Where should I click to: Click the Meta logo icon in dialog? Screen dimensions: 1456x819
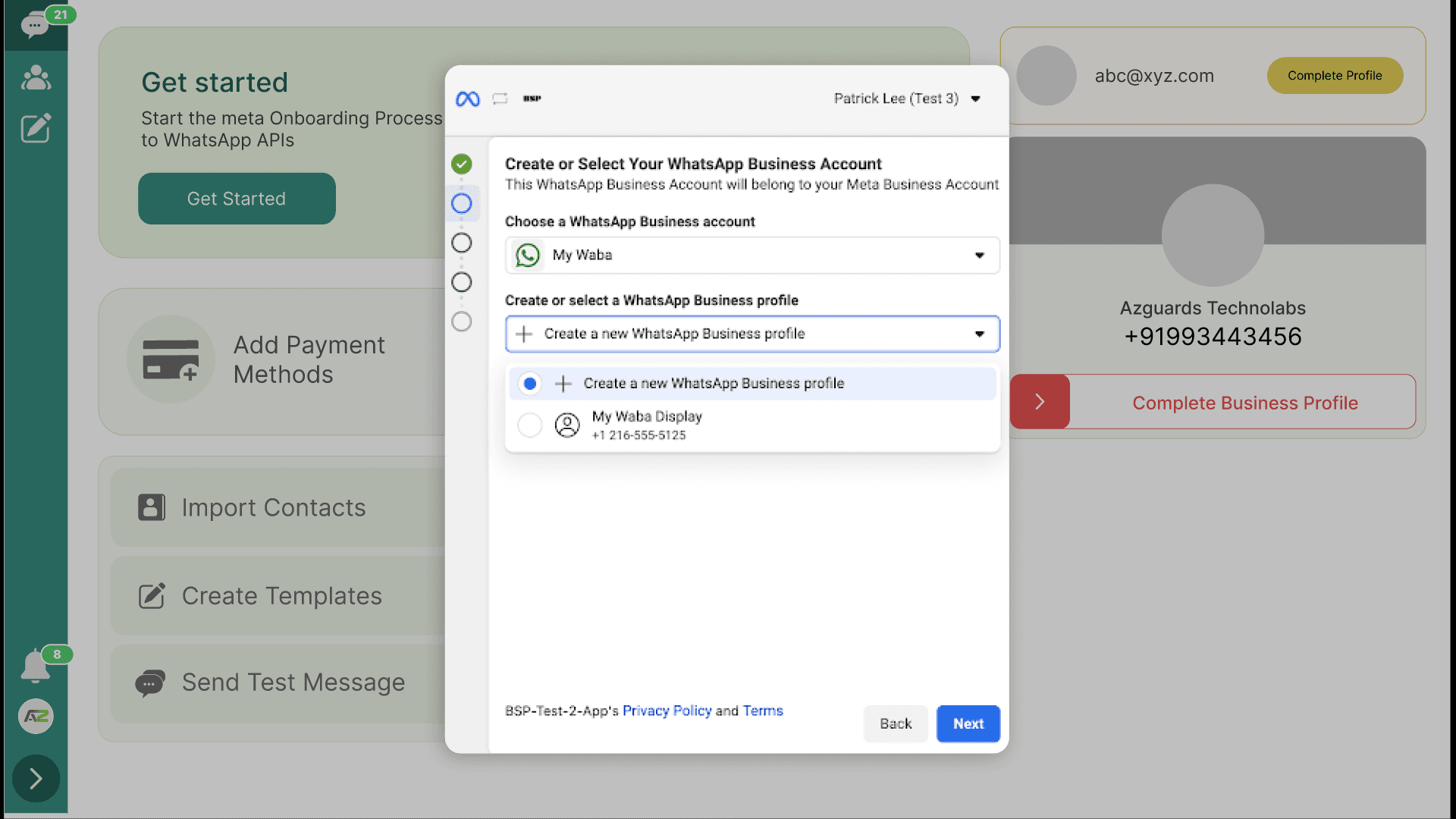468,99
